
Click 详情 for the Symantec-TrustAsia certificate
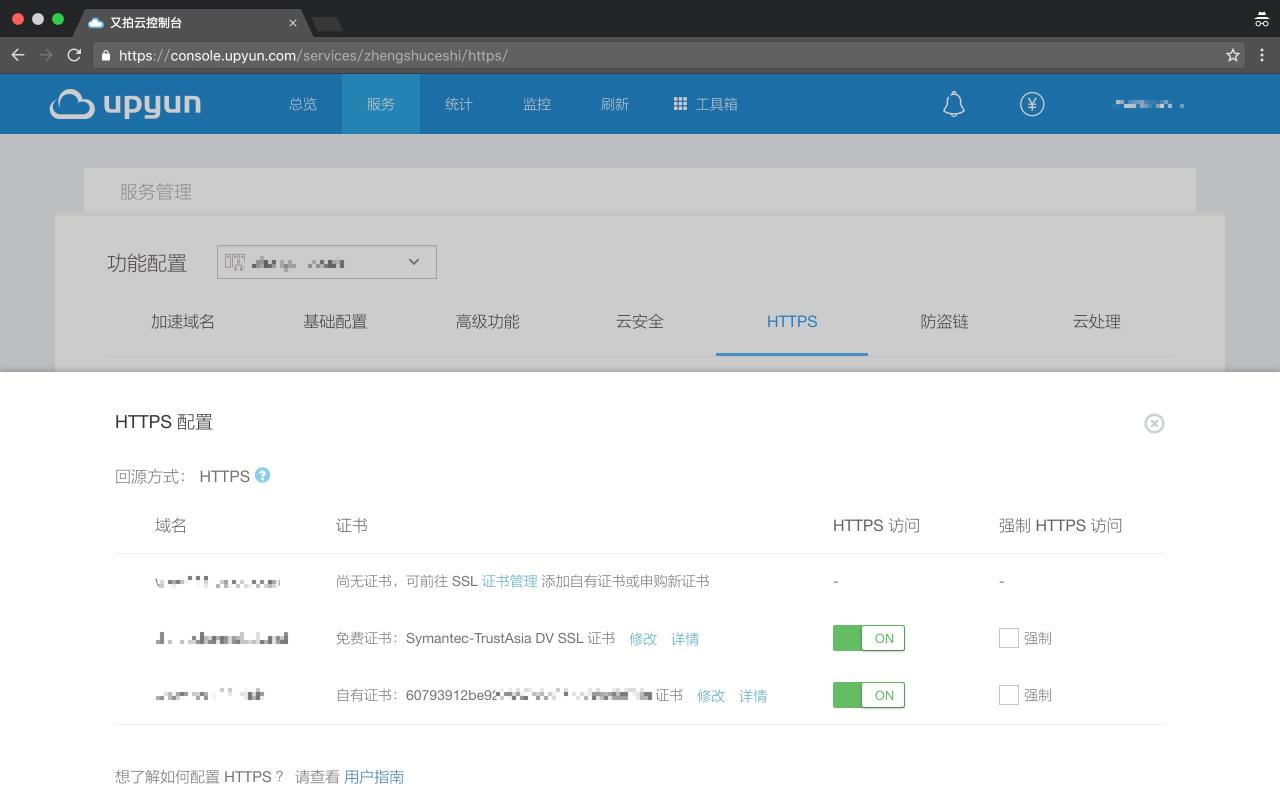685,639
